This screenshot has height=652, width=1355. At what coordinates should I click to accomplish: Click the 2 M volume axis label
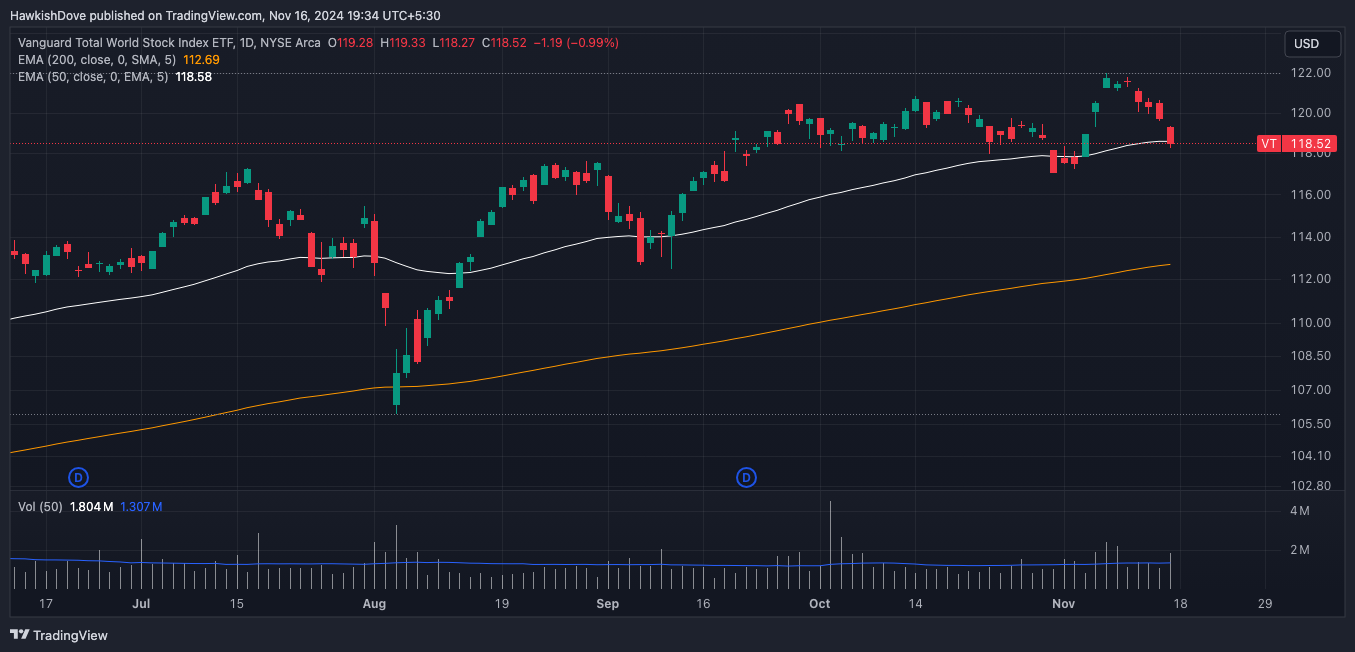tap(1300, 550)
